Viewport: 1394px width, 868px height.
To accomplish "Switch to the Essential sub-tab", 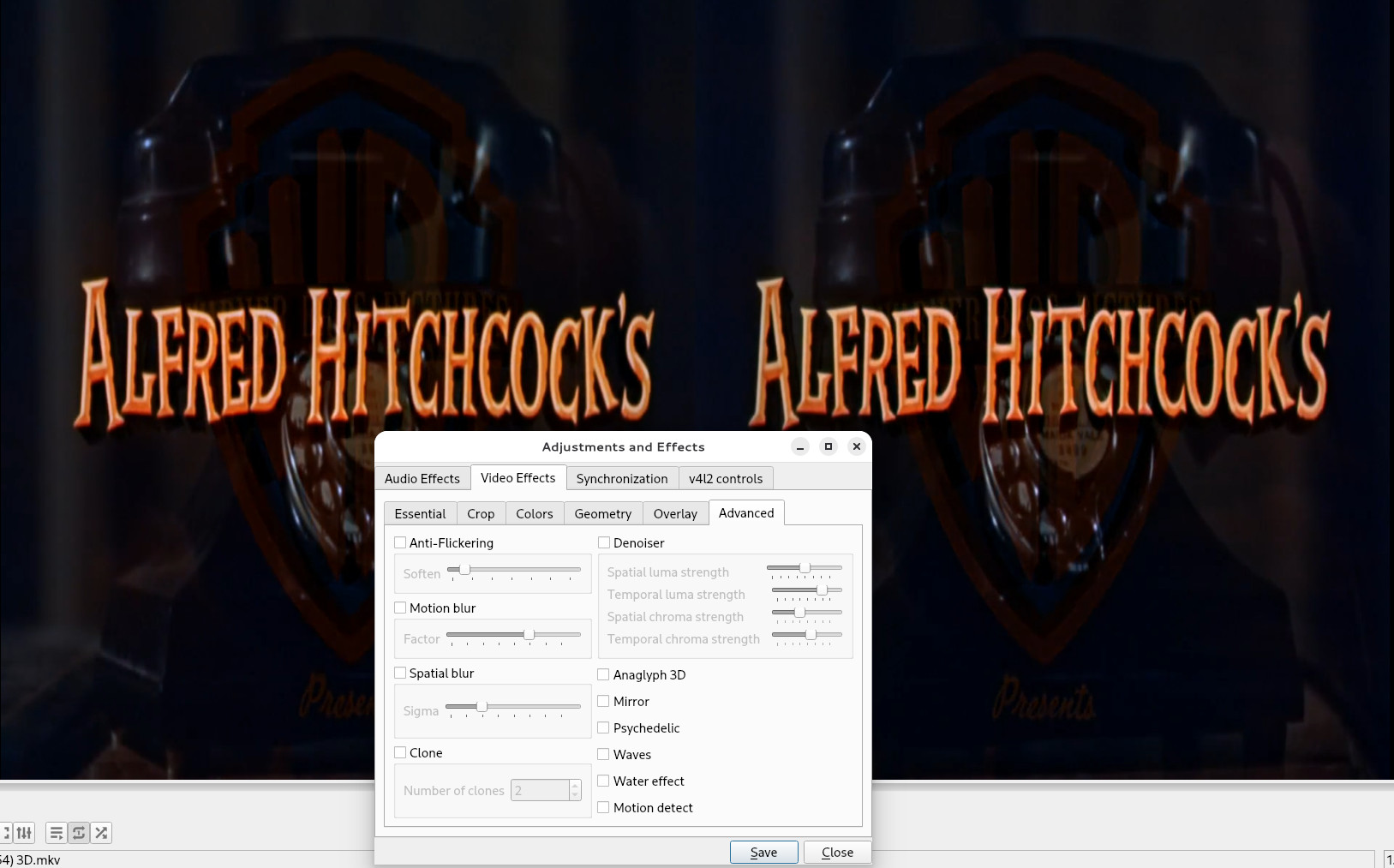I will click(420, 513).
